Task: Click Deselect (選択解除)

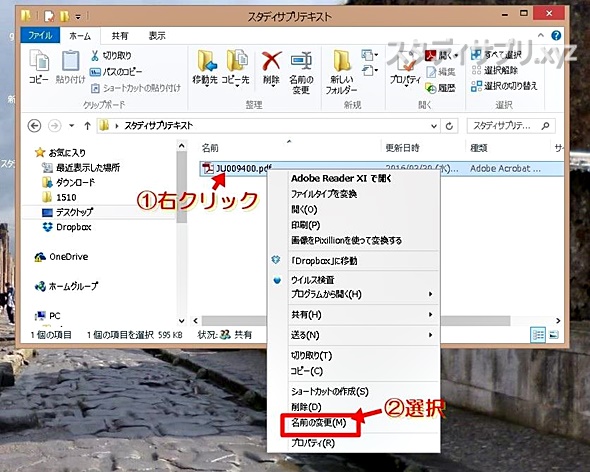Action: [494, 70]
